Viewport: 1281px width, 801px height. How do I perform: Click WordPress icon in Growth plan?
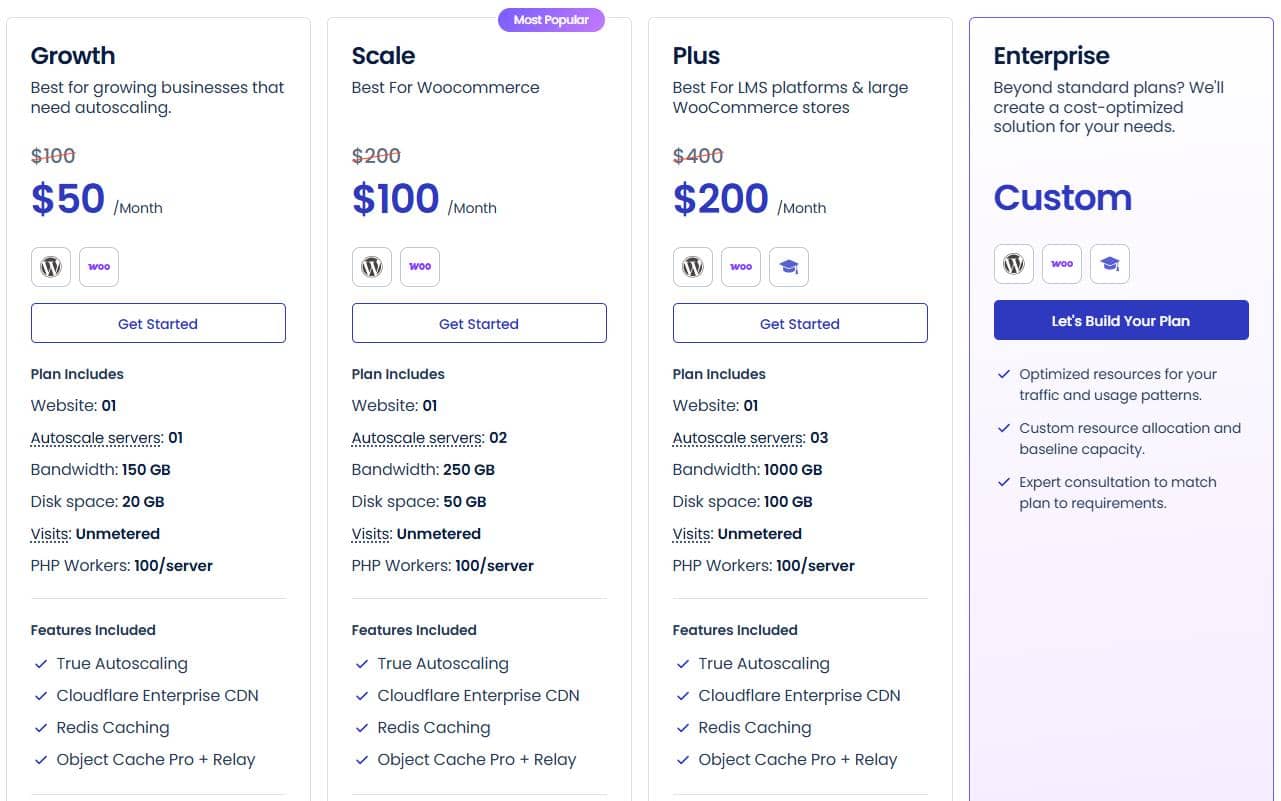click(x=51, y=267)
